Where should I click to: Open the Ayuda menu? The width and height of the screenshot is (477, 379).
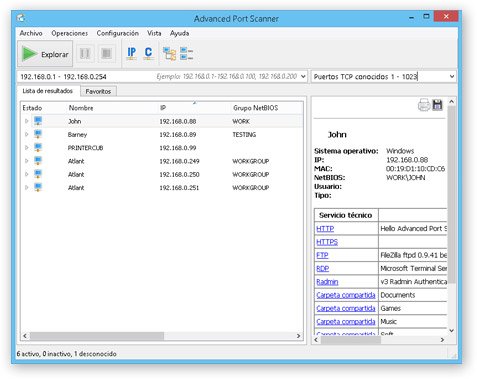(179, 33)
